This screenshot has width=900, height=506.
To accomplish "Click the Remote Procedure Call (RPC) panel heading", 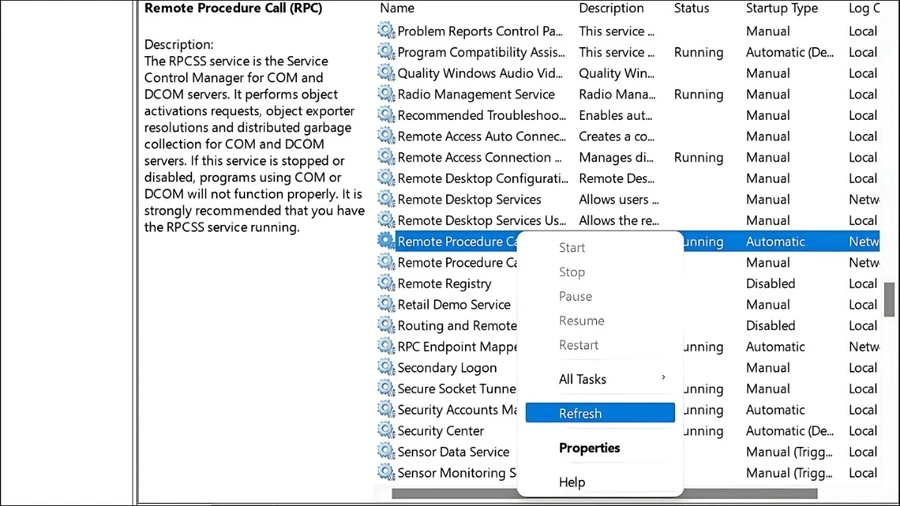I will (x=233, y=8).
